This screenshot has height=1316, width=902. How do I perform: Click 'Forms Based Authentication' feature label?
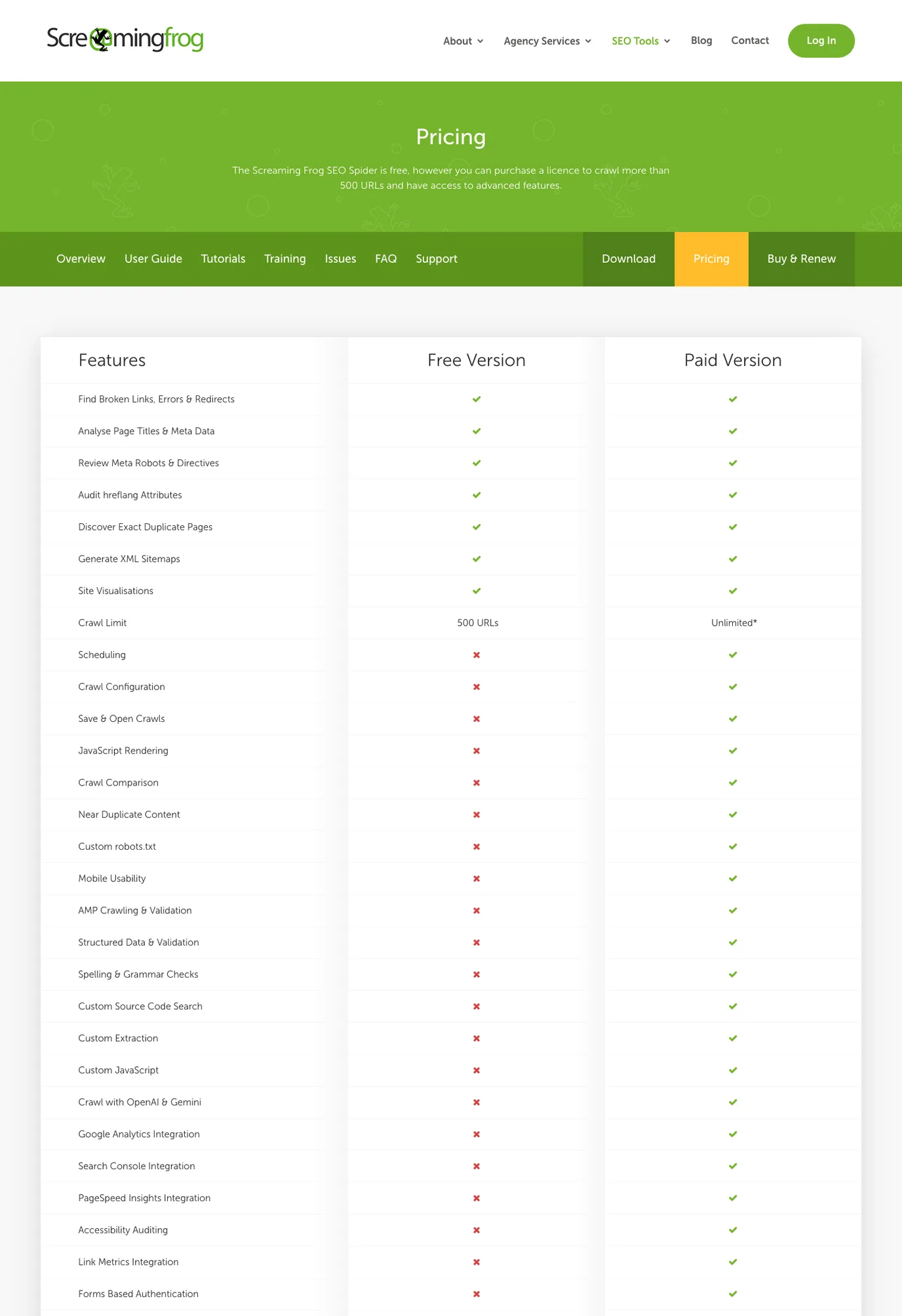click(138, 1294)
